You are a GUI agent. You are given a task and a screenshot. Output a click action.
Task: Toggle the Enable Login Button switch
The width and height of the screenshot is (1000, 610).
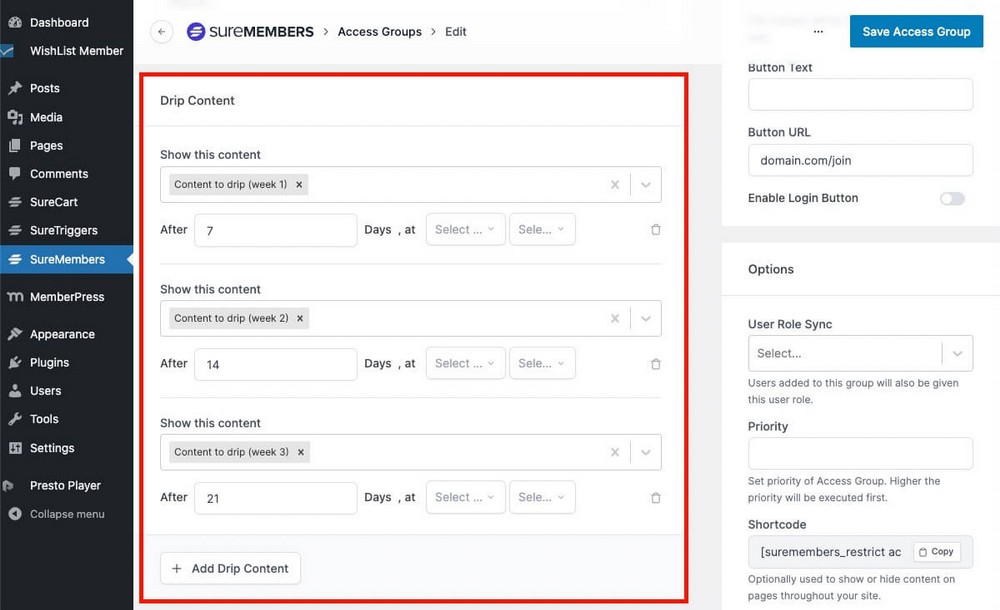pos(952,198)
